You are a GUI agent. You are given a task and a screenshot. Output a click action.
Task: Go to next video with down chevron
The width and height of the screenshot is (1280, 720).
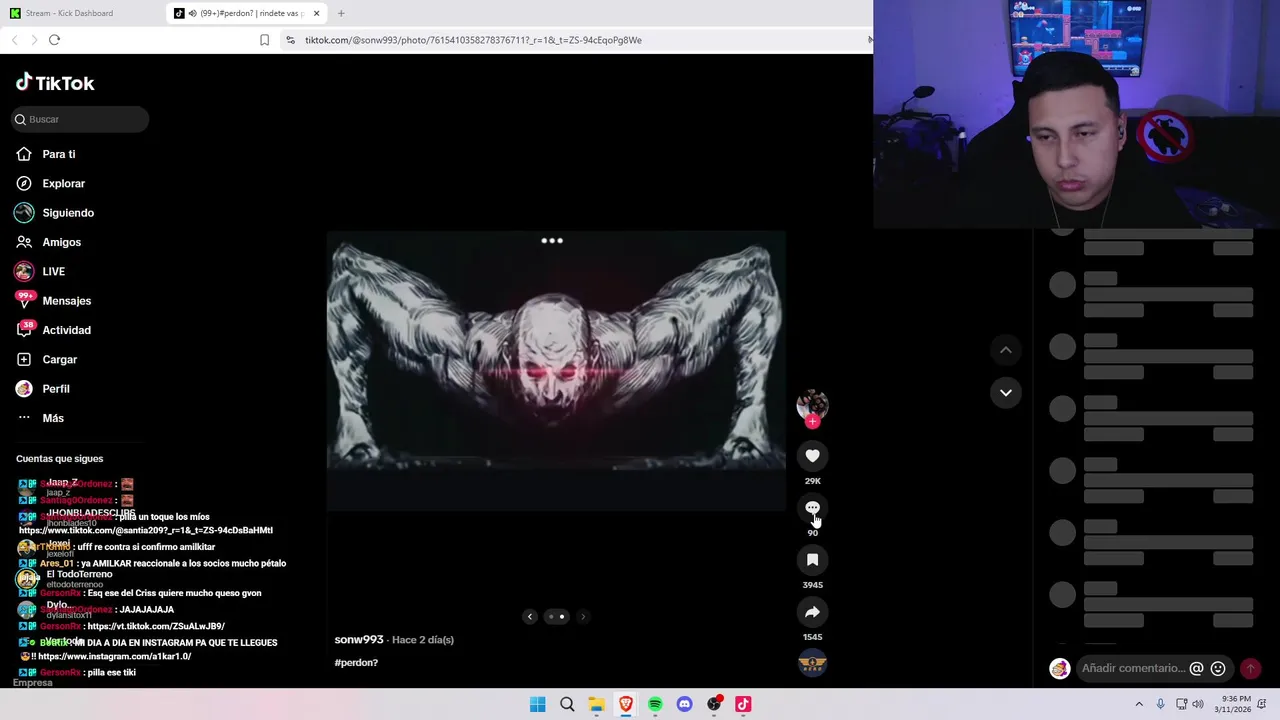(x=1006, y=392)
